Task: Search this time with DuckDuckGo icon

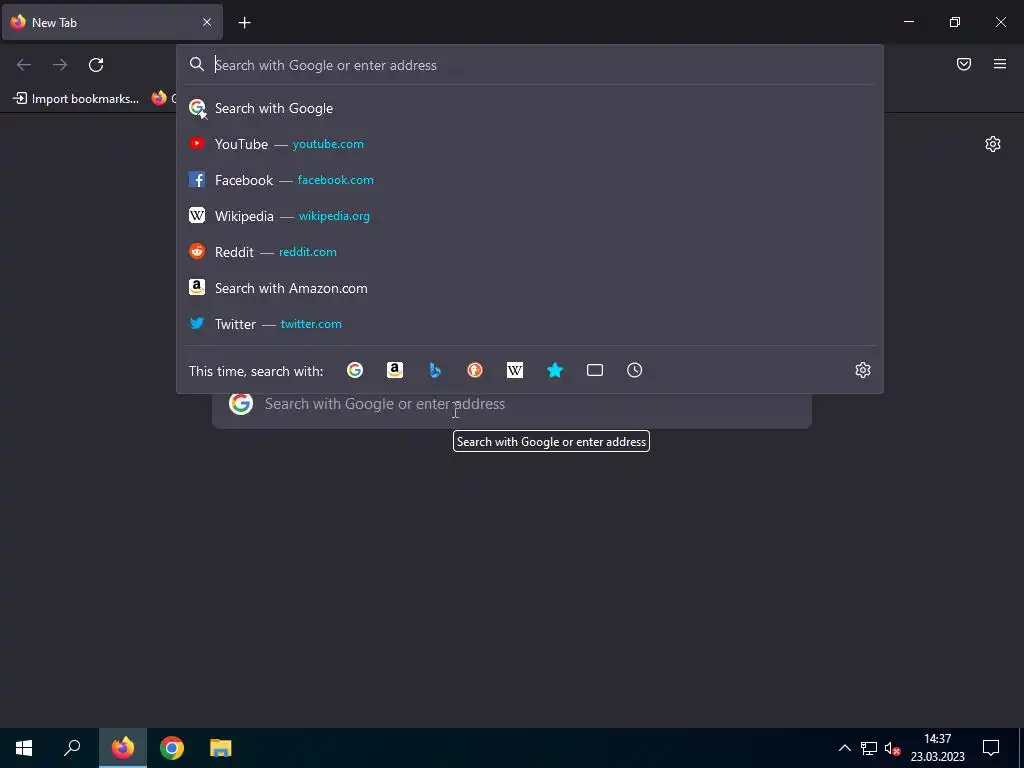Action: [x=475, y=370]
